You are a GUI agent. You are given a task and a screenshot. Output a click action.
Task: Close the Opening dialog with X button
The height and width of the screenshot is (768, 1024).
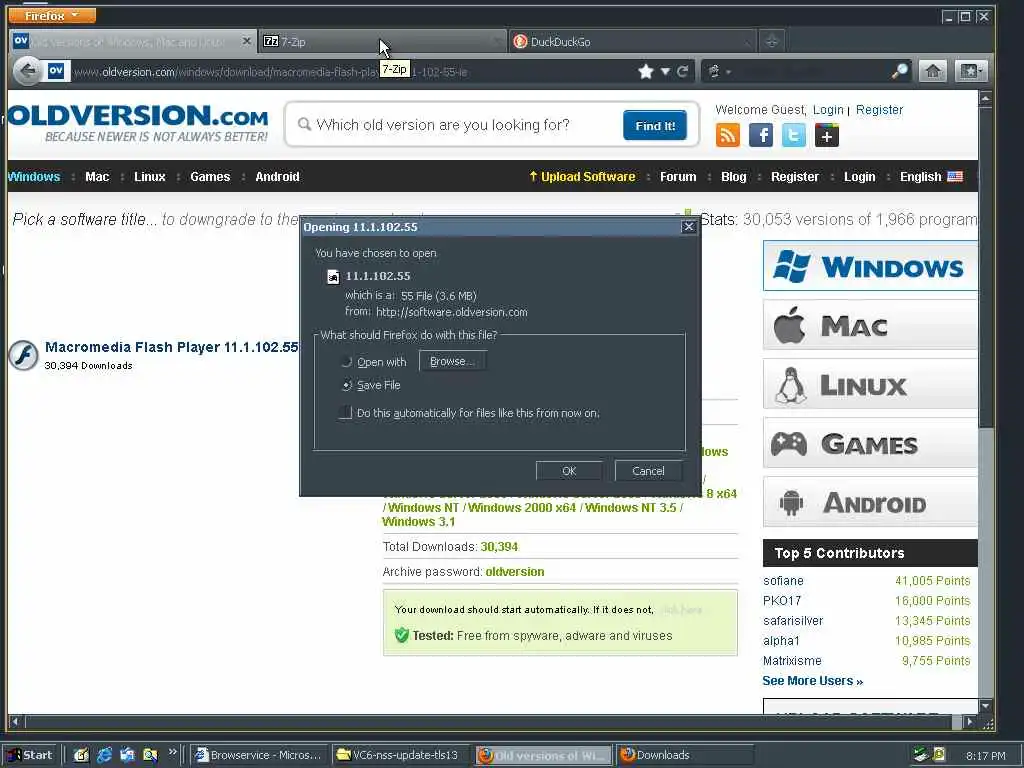pyautogui.click(x=688, y=227)
